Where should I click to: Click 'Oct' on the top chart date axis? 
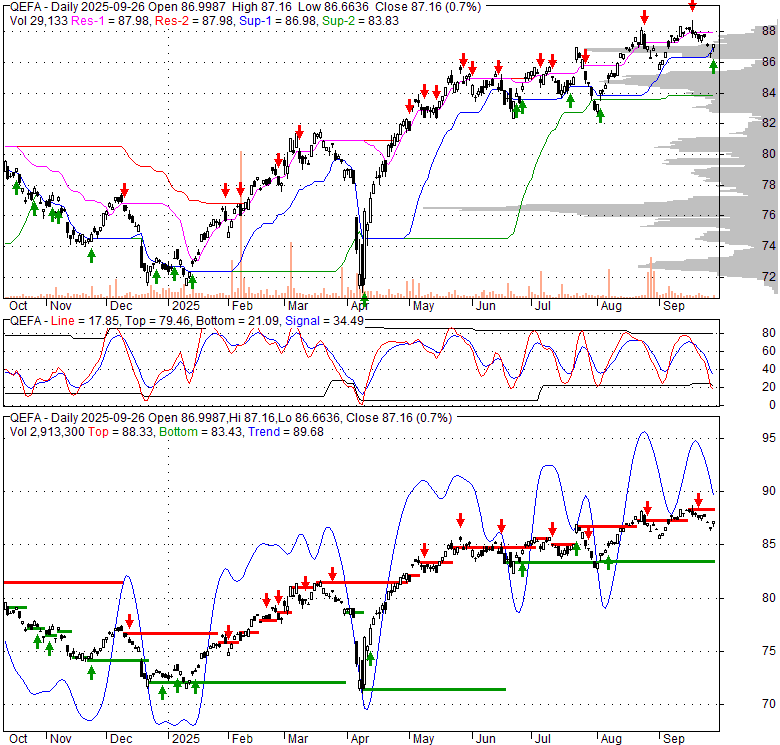18,306
